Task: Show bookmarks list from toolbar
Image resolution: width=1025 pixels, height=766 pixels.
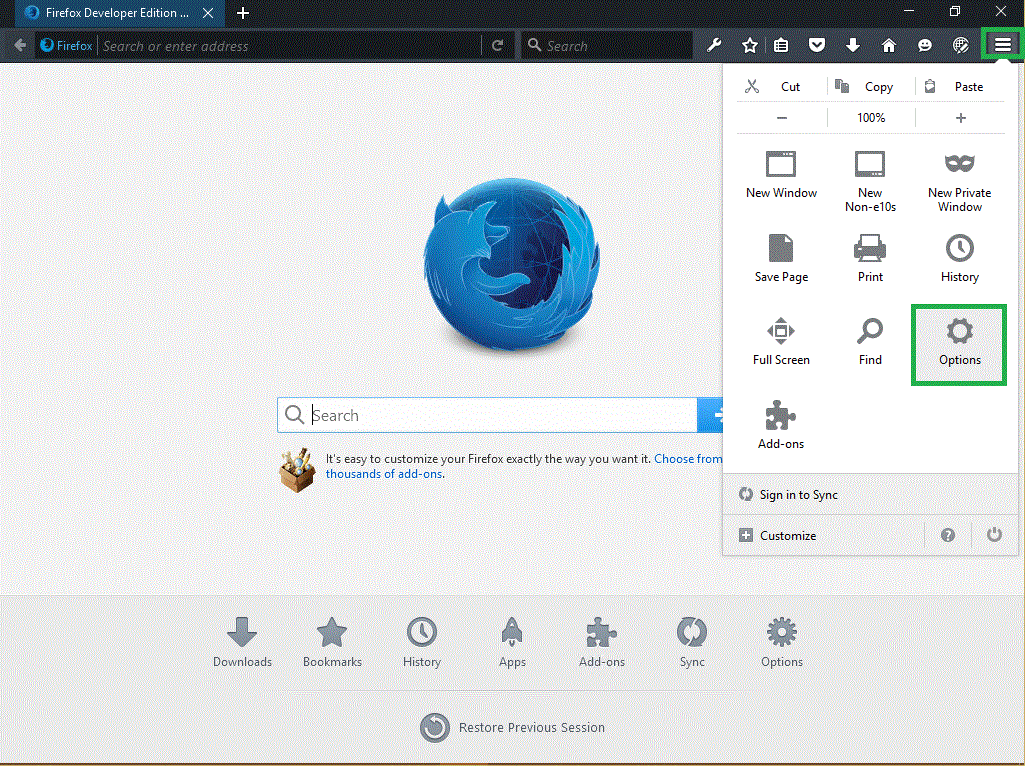Action: pyautogui.click(x=782, y=45)
